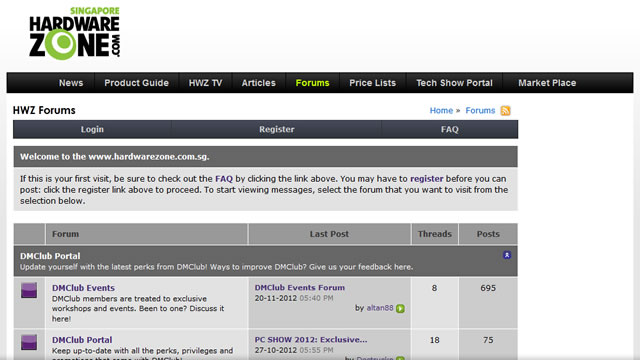The image size is (640, 360).
Task: Click the register link in welcome message
Action: pos(427,179)
